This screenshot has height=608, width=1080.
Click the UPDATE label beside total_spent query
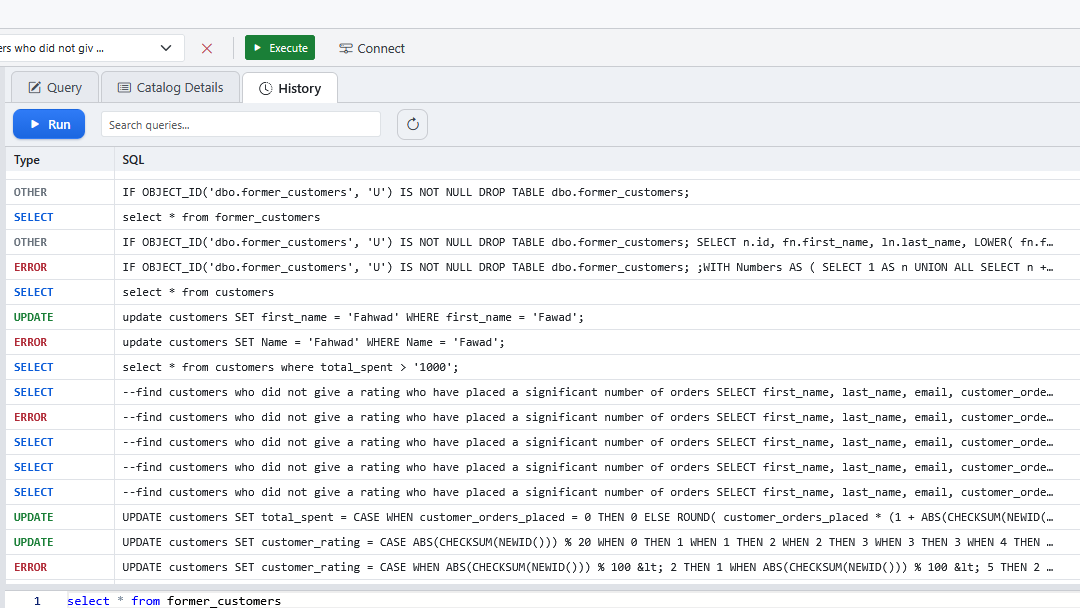[33, 517]
